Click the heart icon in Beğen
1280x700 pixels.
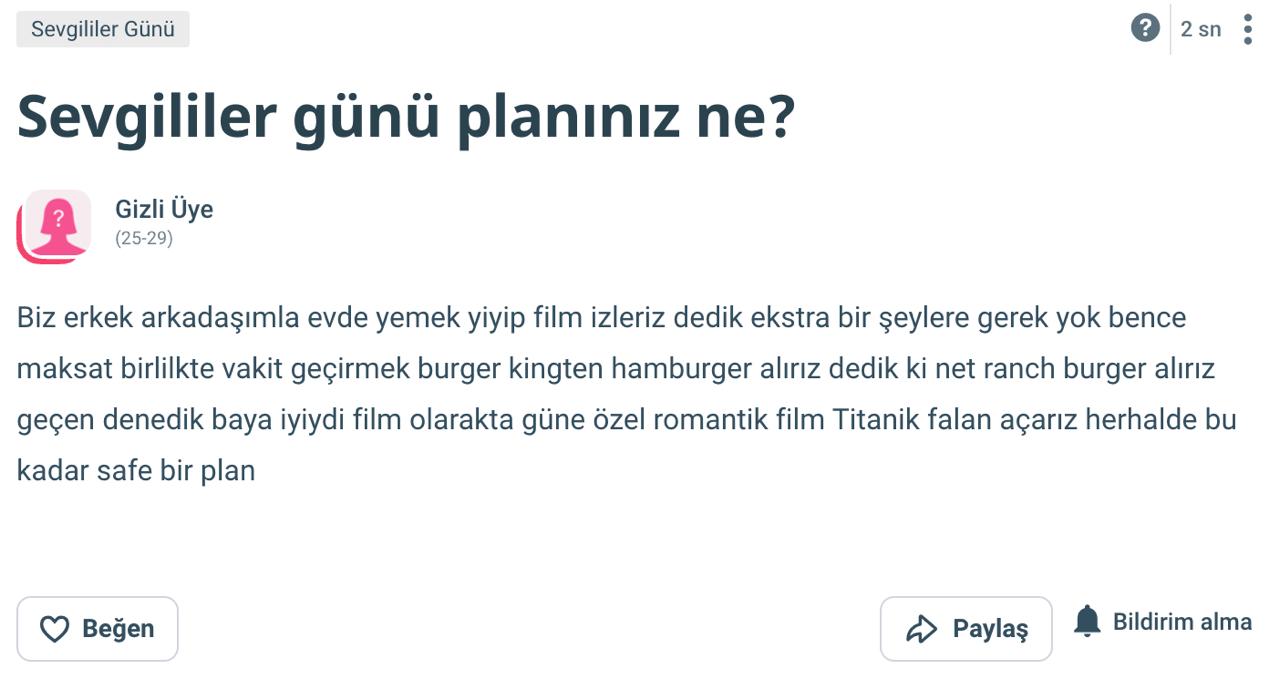coord(54,629)
